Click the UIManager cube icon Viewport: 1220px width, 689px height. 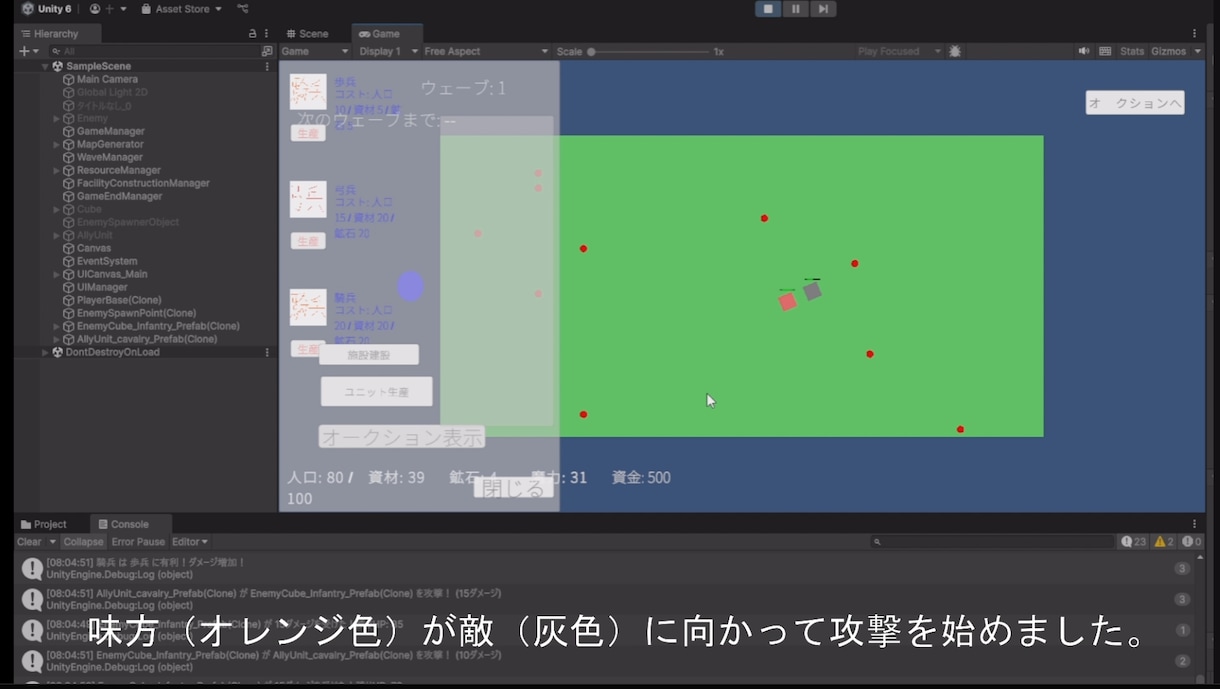coord(69,287)
